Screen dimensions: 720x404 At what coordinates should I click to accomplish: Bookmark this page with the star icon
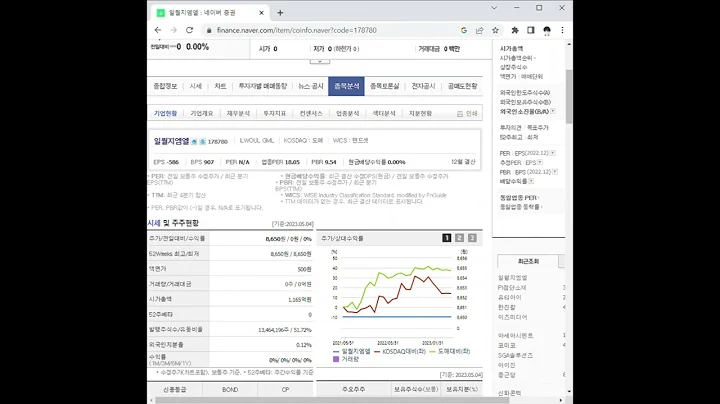(x=495, y=30)
